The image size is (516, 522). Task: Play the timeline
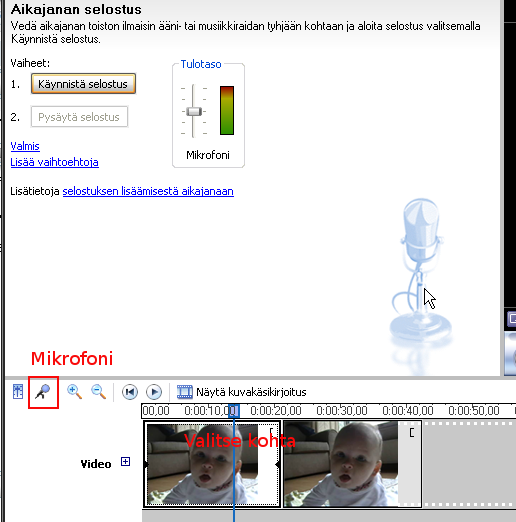tap(154, 392)
